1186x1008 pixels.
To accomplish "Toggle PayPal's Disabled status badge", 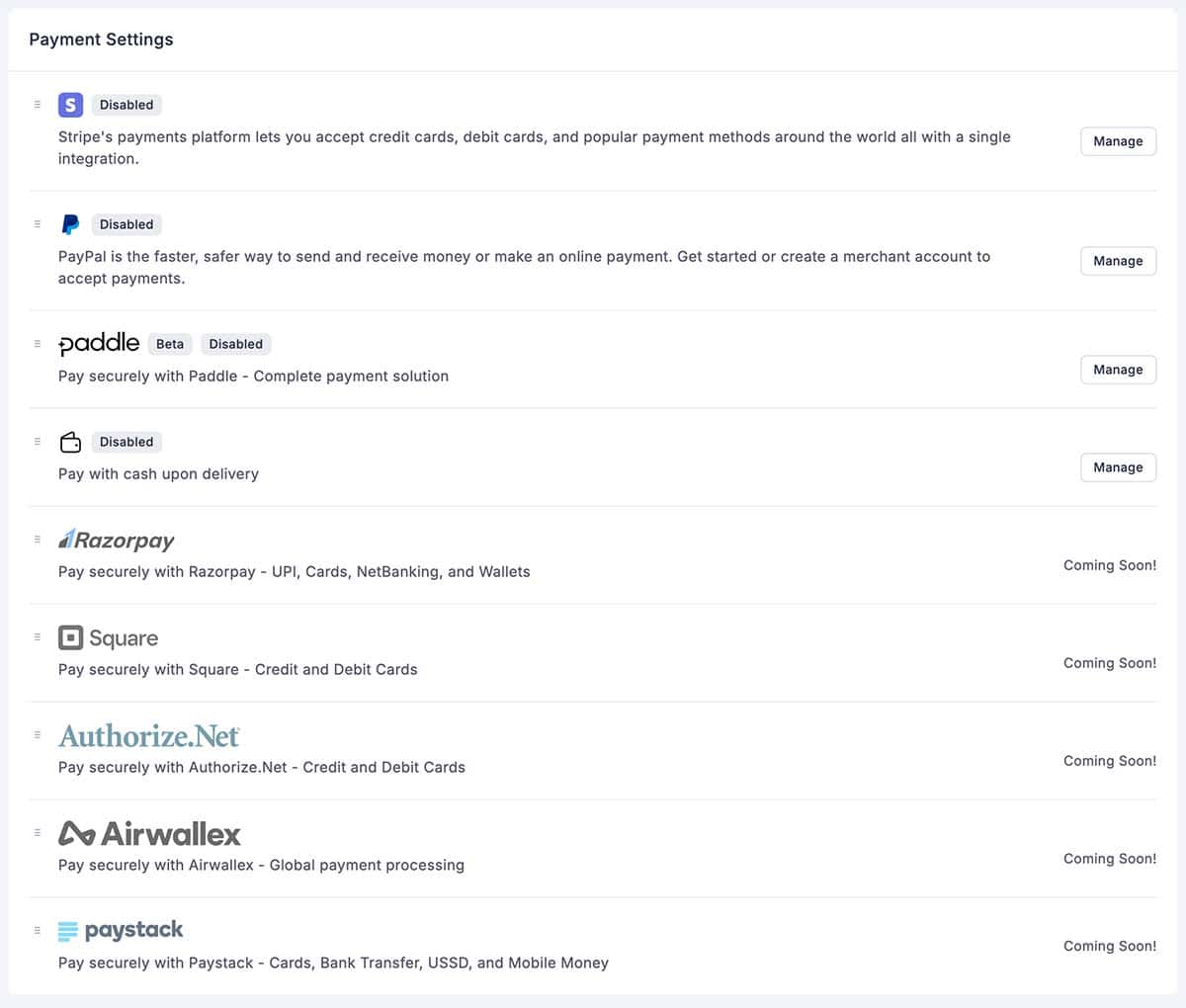I will (127, 224).
